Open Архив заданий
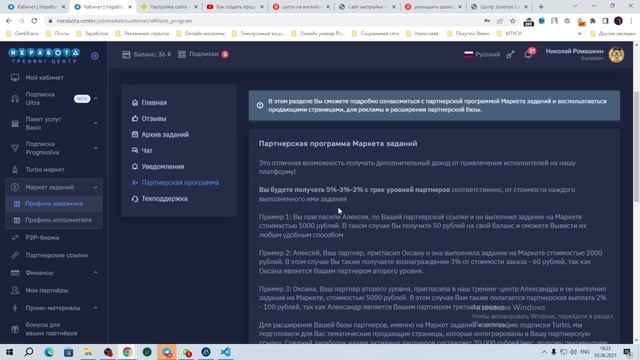This screenshot has width=640, height=360. point(160,134)
